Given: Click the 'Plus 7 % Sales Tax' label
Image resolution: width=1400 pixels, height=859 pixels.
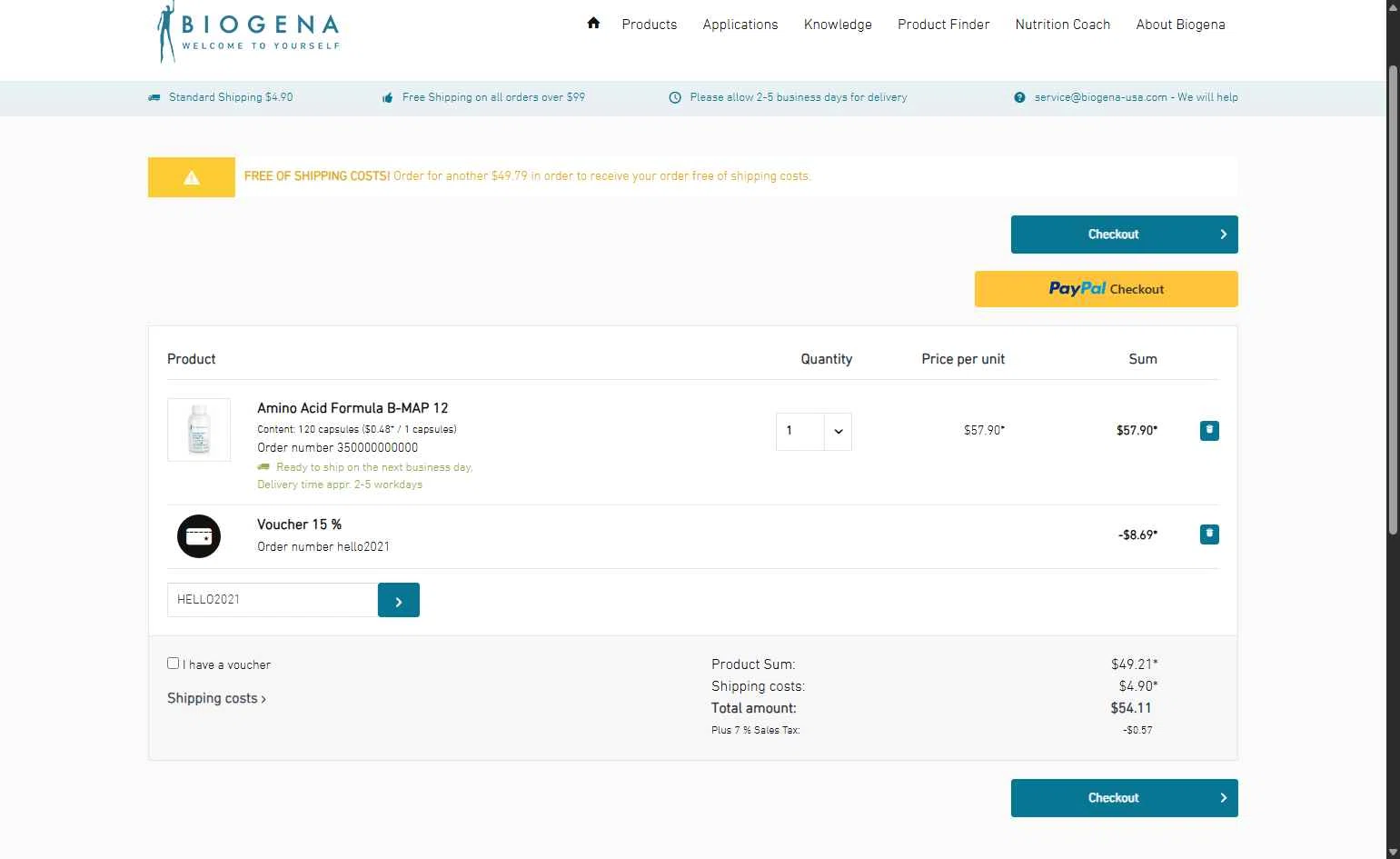Looking at the screenshot, I should 756,730.
